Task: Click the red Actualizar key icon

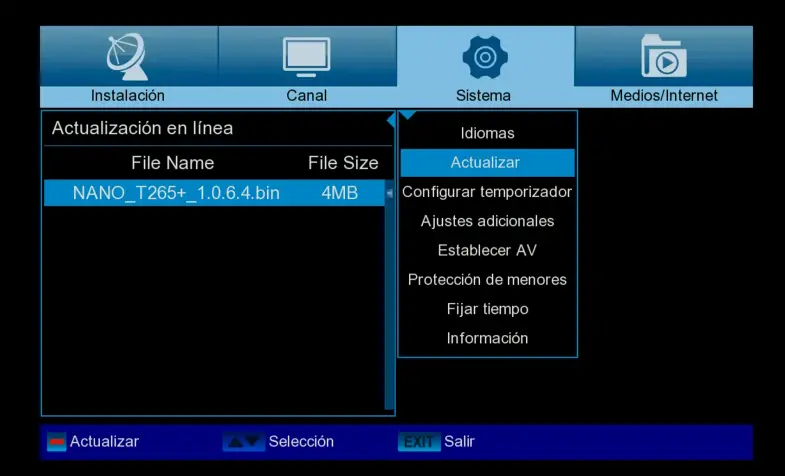Action: pyautogui.click(x=57, y=442)
